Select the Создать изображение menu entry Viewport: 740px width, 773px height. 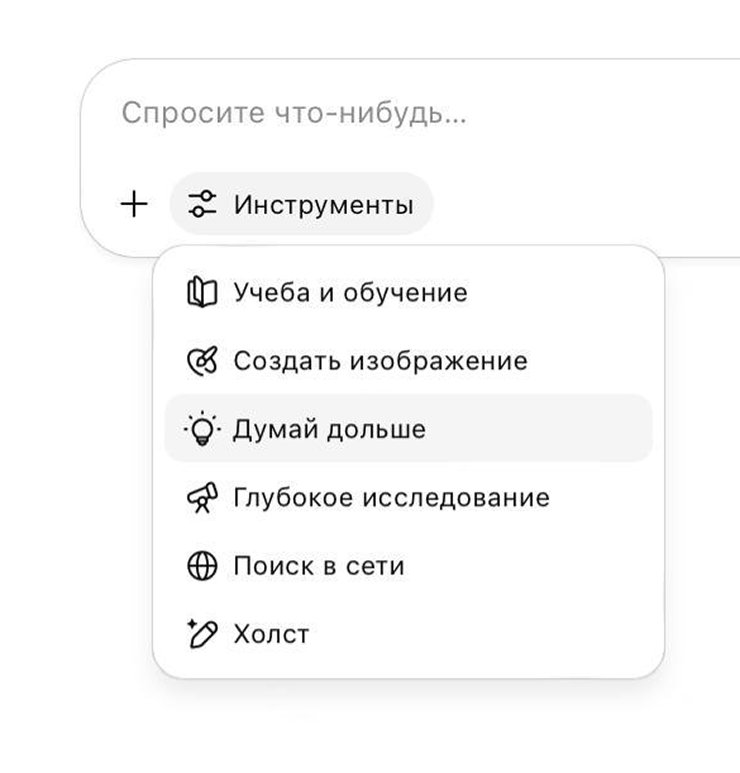coord(408,361)
